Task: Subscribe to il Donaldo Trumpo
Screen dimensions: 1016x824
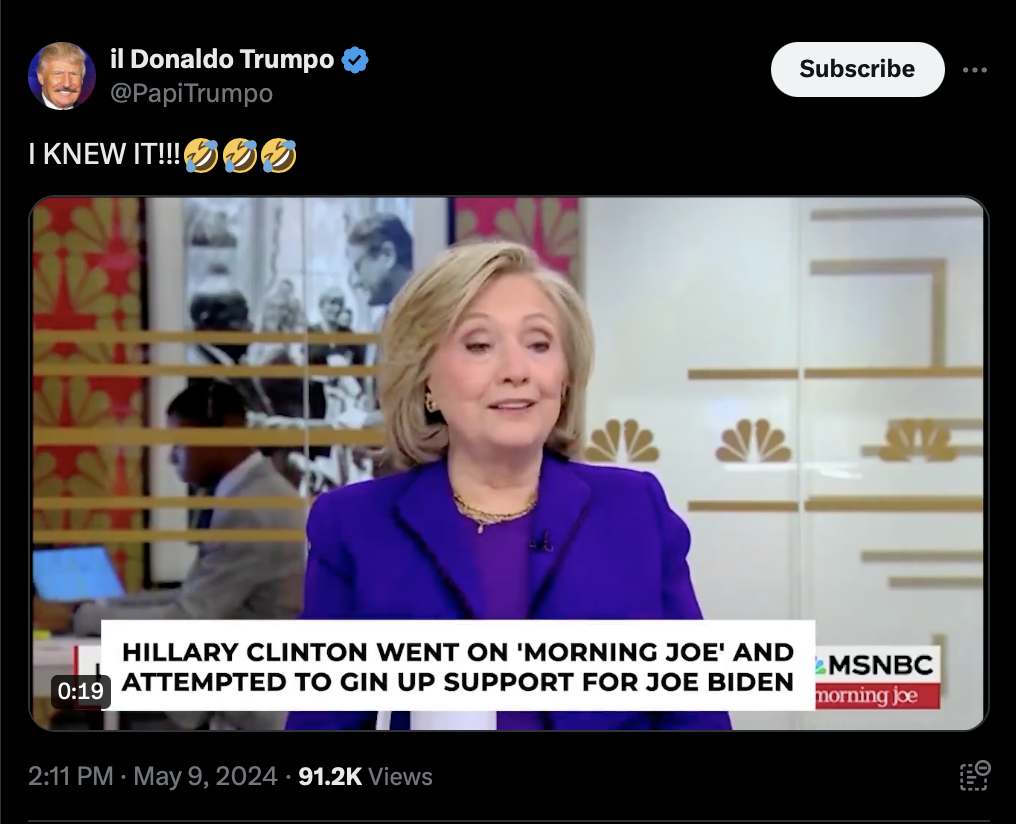Action: click(x=857, y=69)
